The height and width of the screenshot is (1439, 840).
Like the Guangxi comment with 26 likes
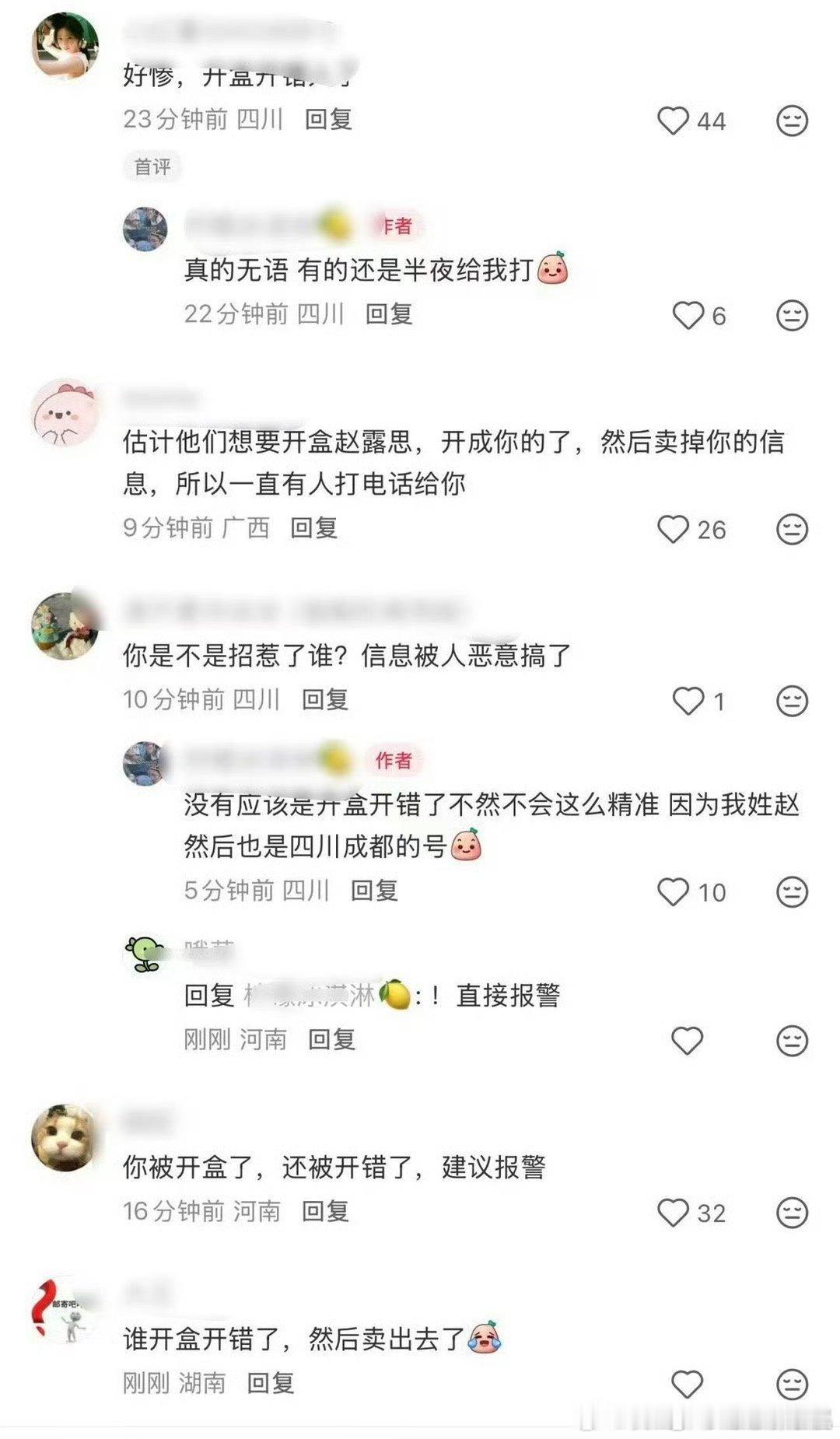point(674,529)
